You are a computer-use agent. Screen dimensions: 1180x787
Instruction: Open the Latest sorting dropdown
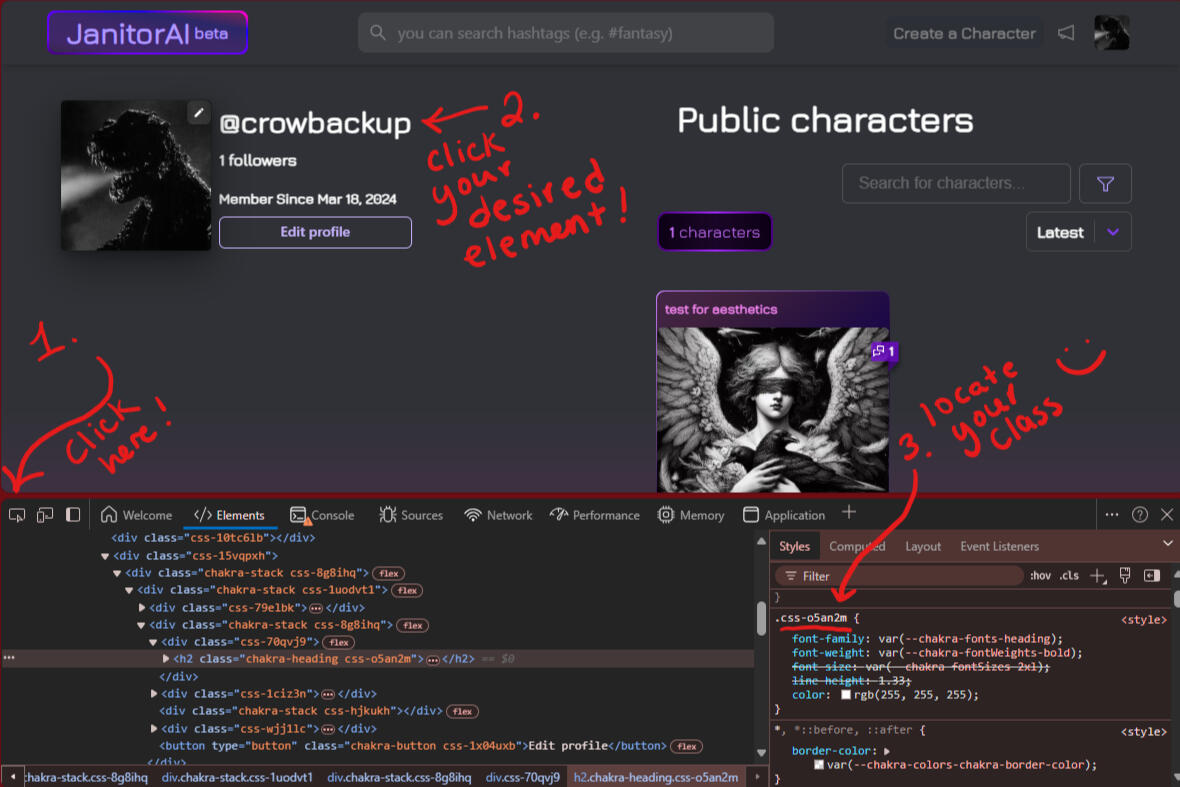(1078, 231)
